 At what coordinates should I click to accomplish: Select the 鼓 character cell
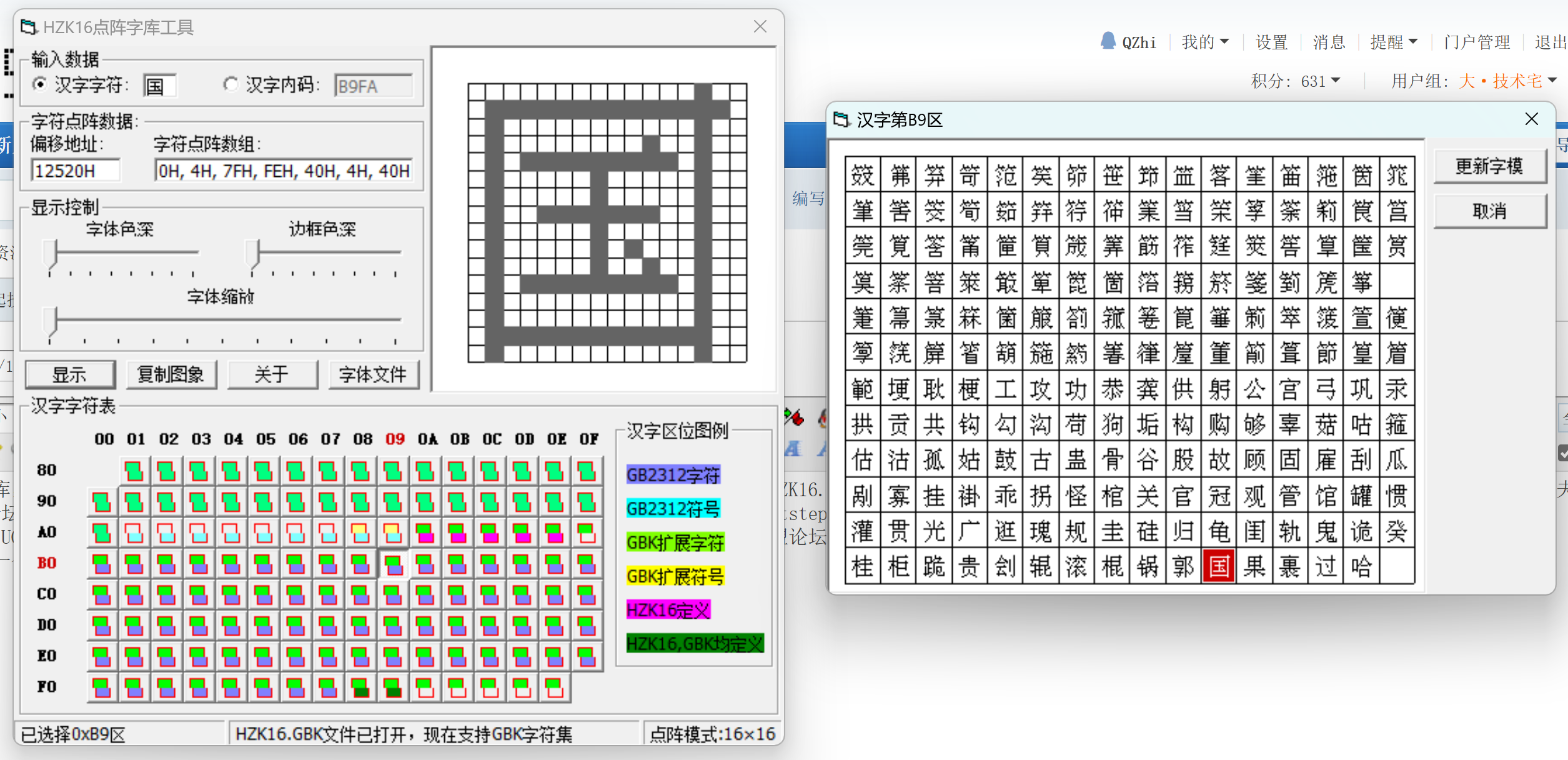point(1005,461)
